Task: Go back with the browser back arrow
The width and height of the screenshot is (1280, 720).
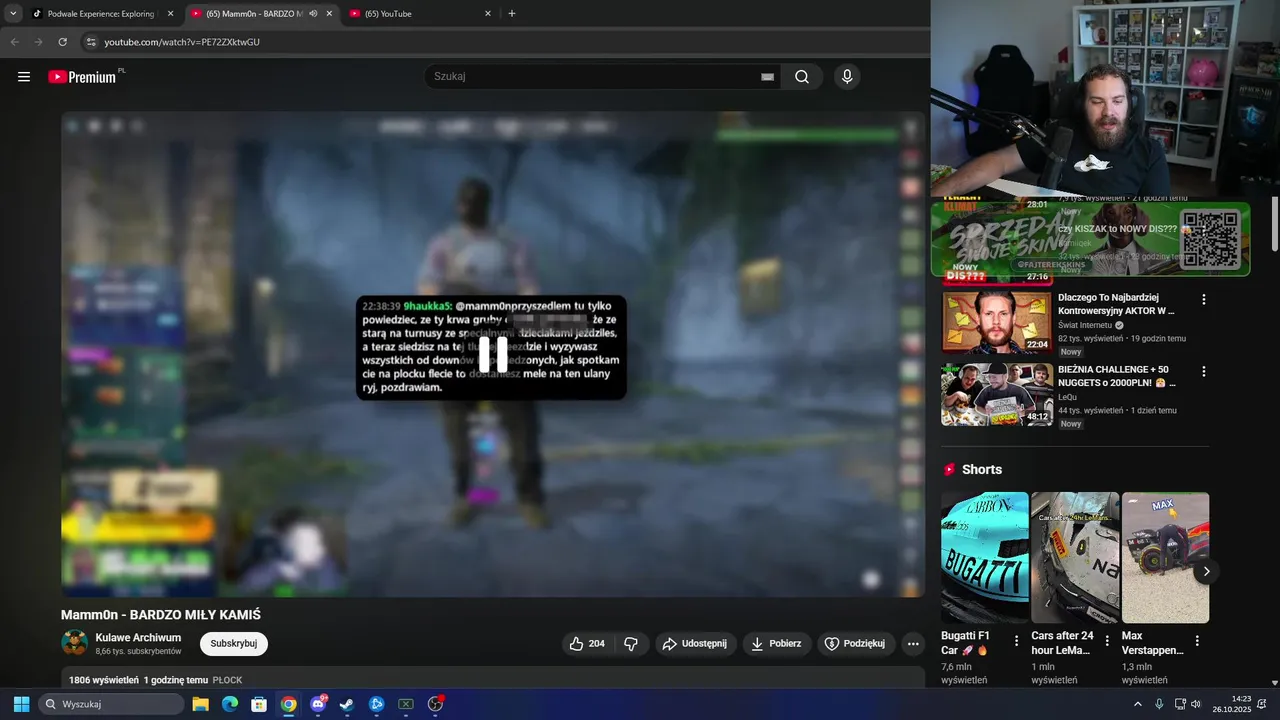Action: [x=14, y=42]
